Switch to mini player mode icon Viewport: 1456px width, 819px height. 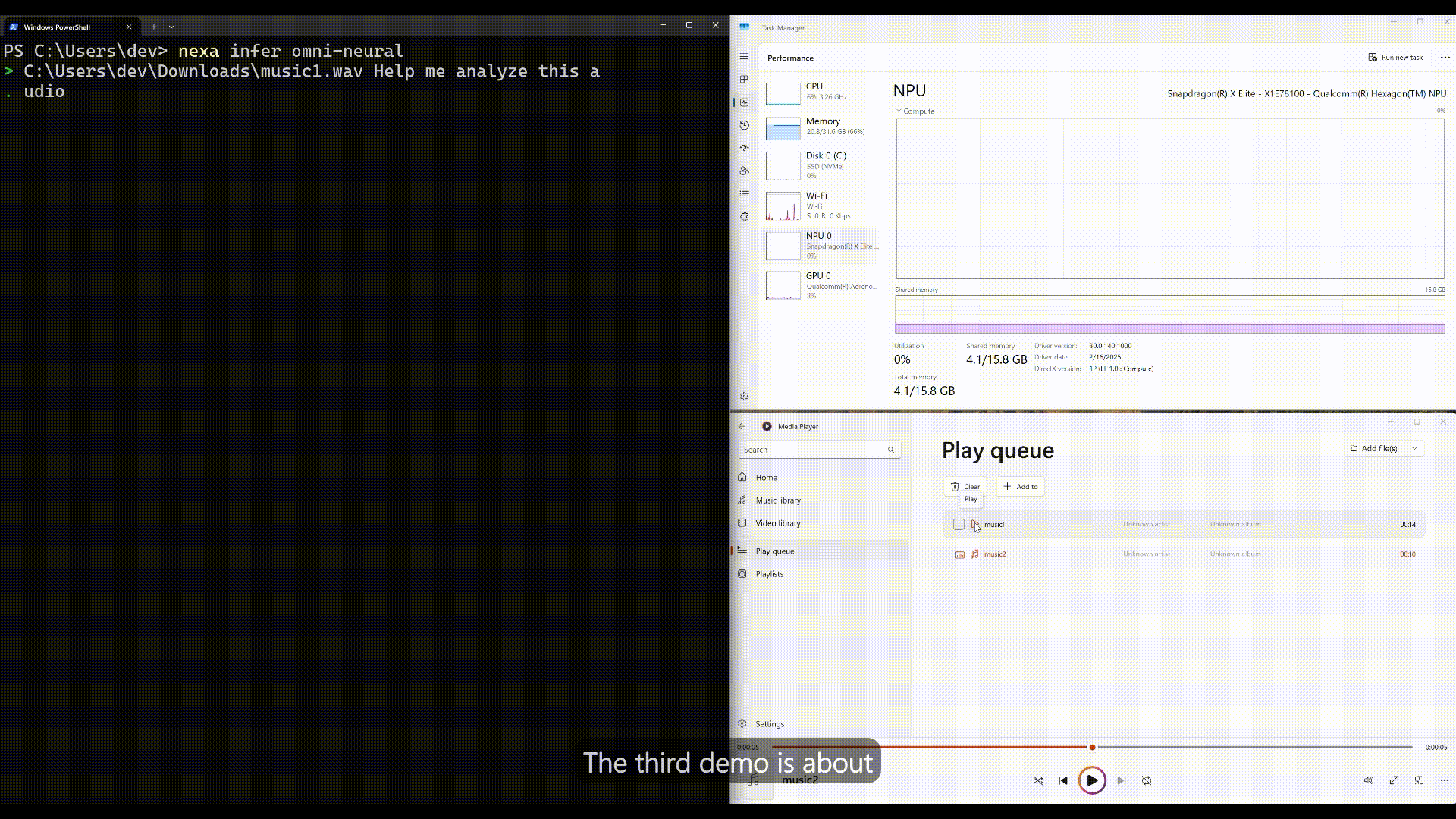[x=1419, y=780]
